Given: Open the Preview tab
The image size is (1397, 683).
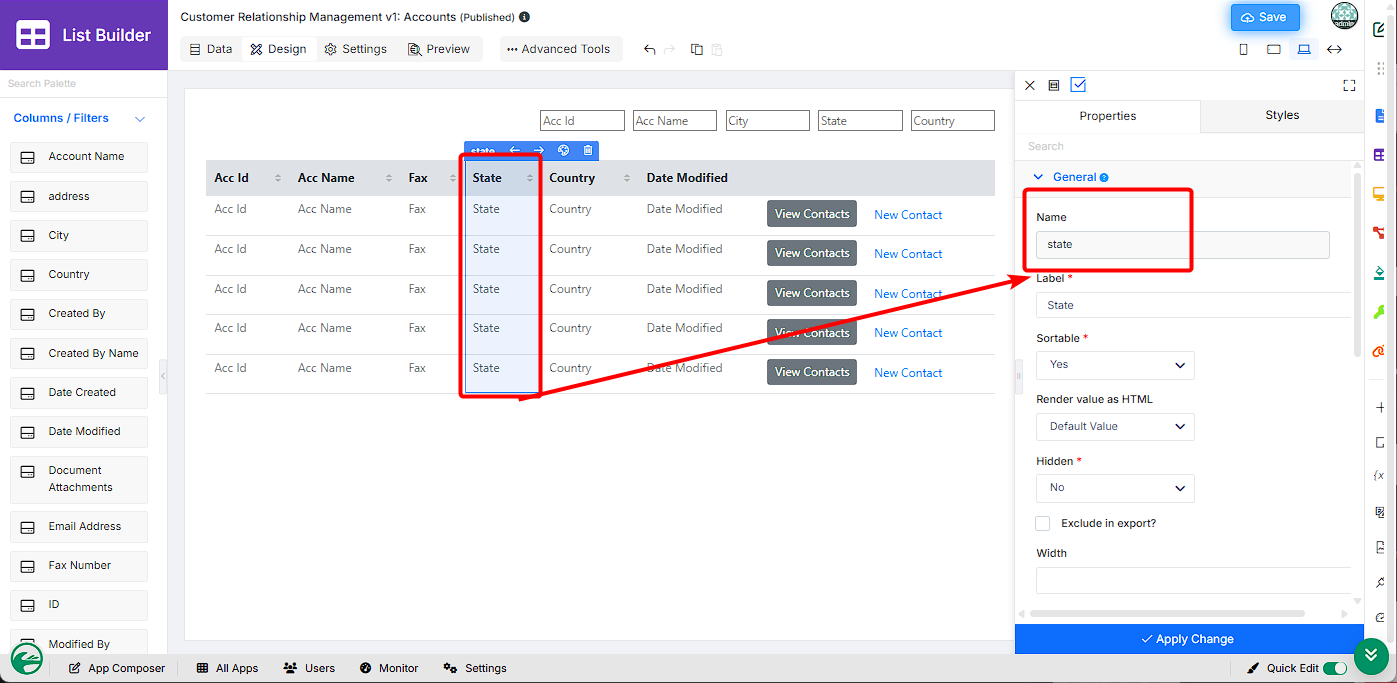Looking at the screenshot, I should (438, 49).
